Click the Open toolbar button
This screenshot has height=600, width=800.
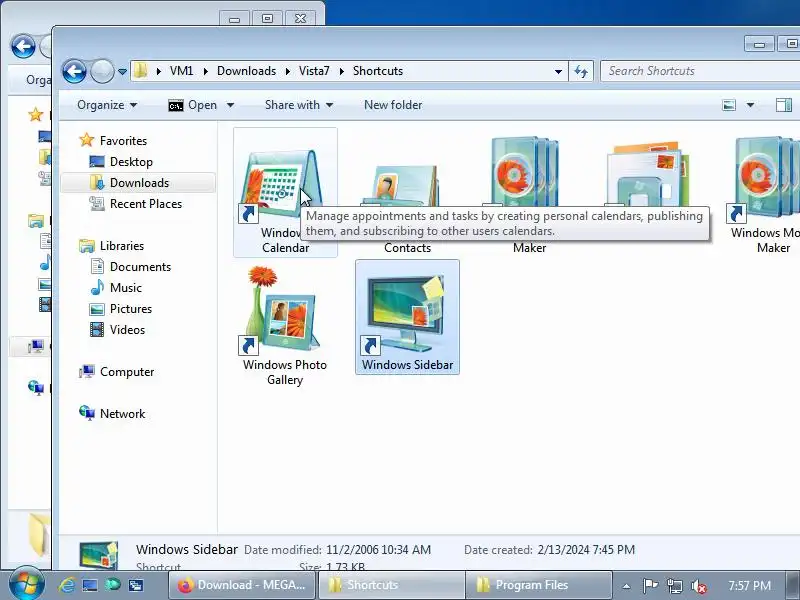(193, 105)
